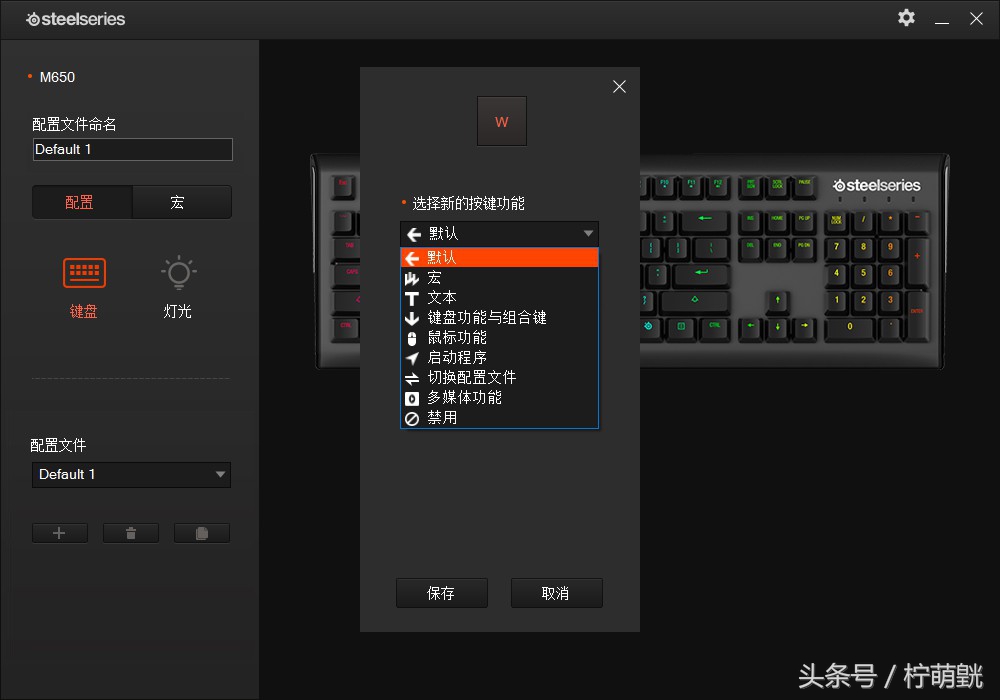
Task: Choose 文本 text option
Action: (x=499, y=298)
